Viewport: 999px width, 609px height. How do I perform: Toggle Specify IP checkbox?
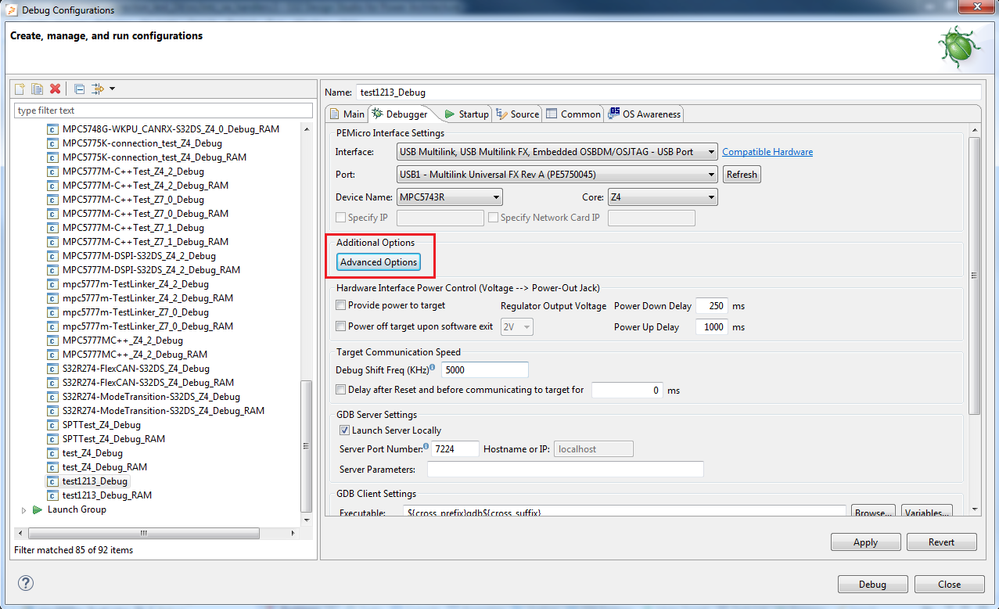pyautogui.click(x=341, y=217)
